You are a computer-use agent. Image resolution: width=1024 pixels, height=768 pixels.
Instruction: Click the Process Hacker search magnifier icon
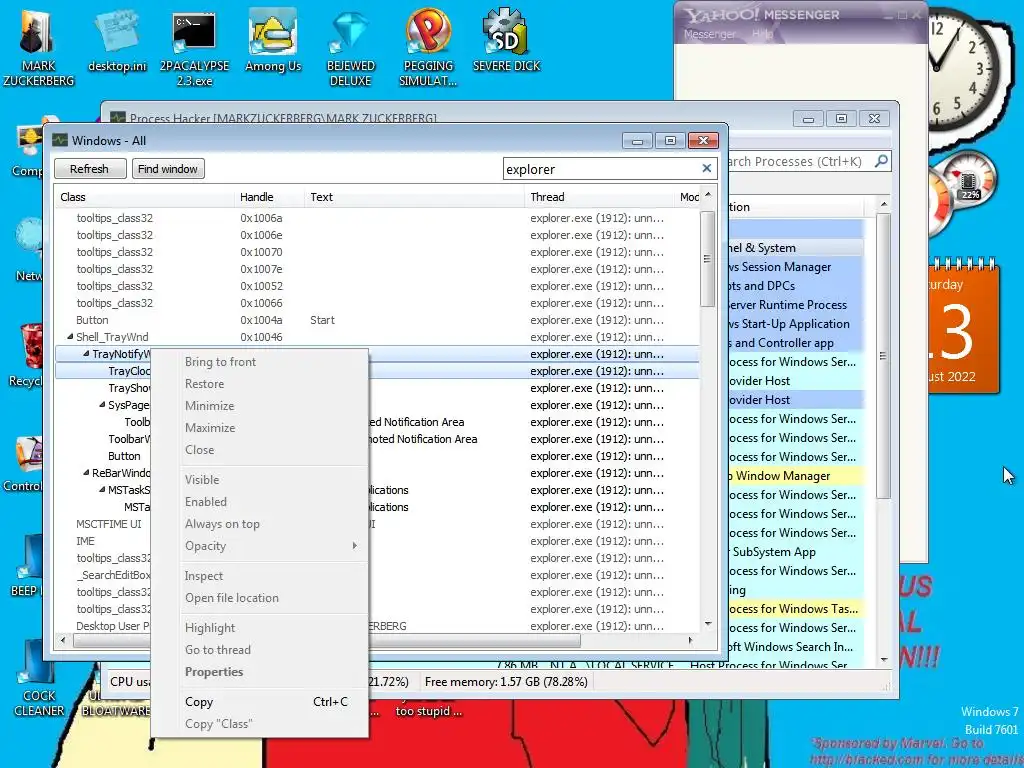click(x=881, y=161)
